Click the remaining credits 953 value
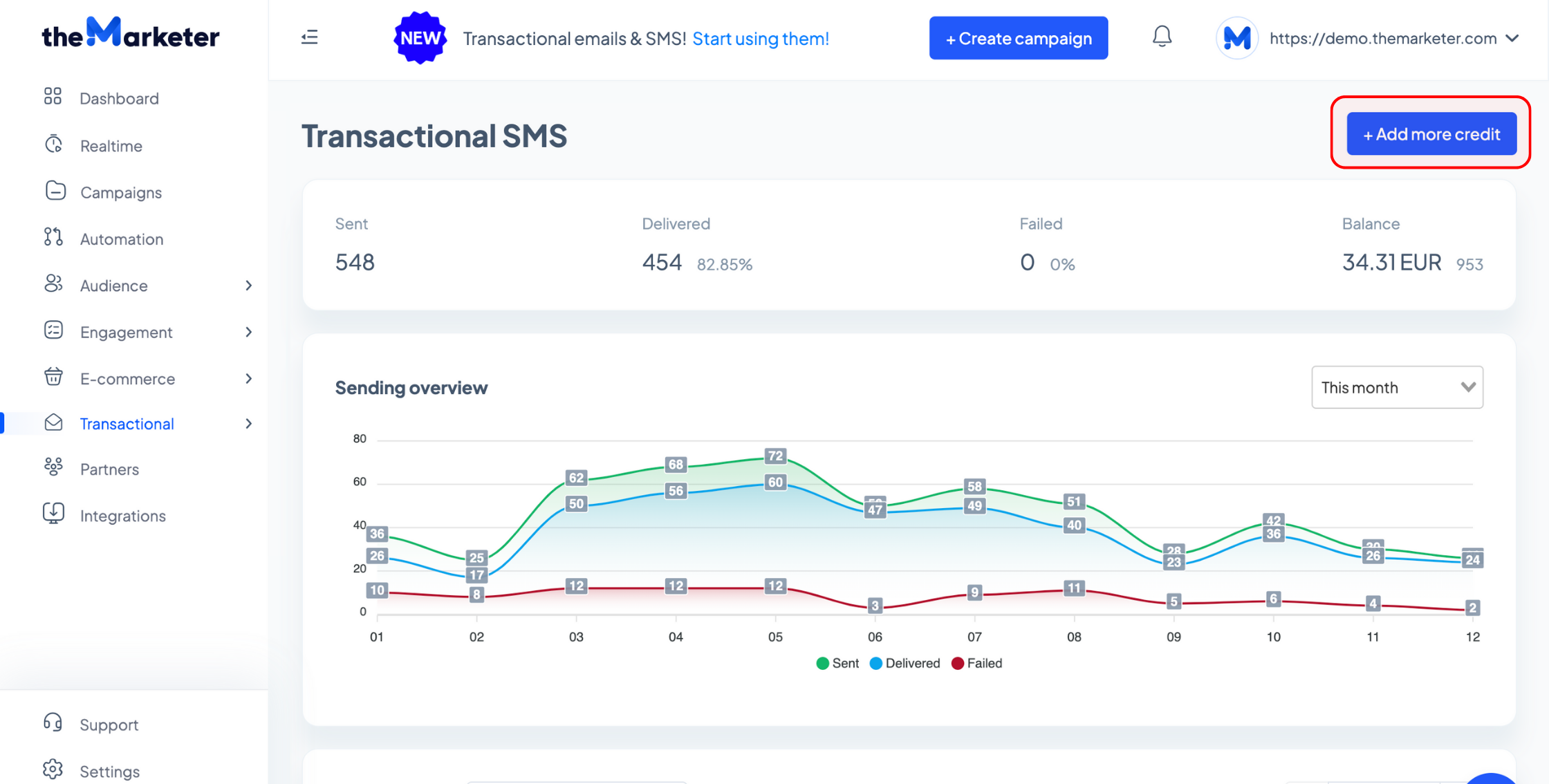Image resolution: width=1549 pixels, height=784 pixels. (x=1469, y=264)
